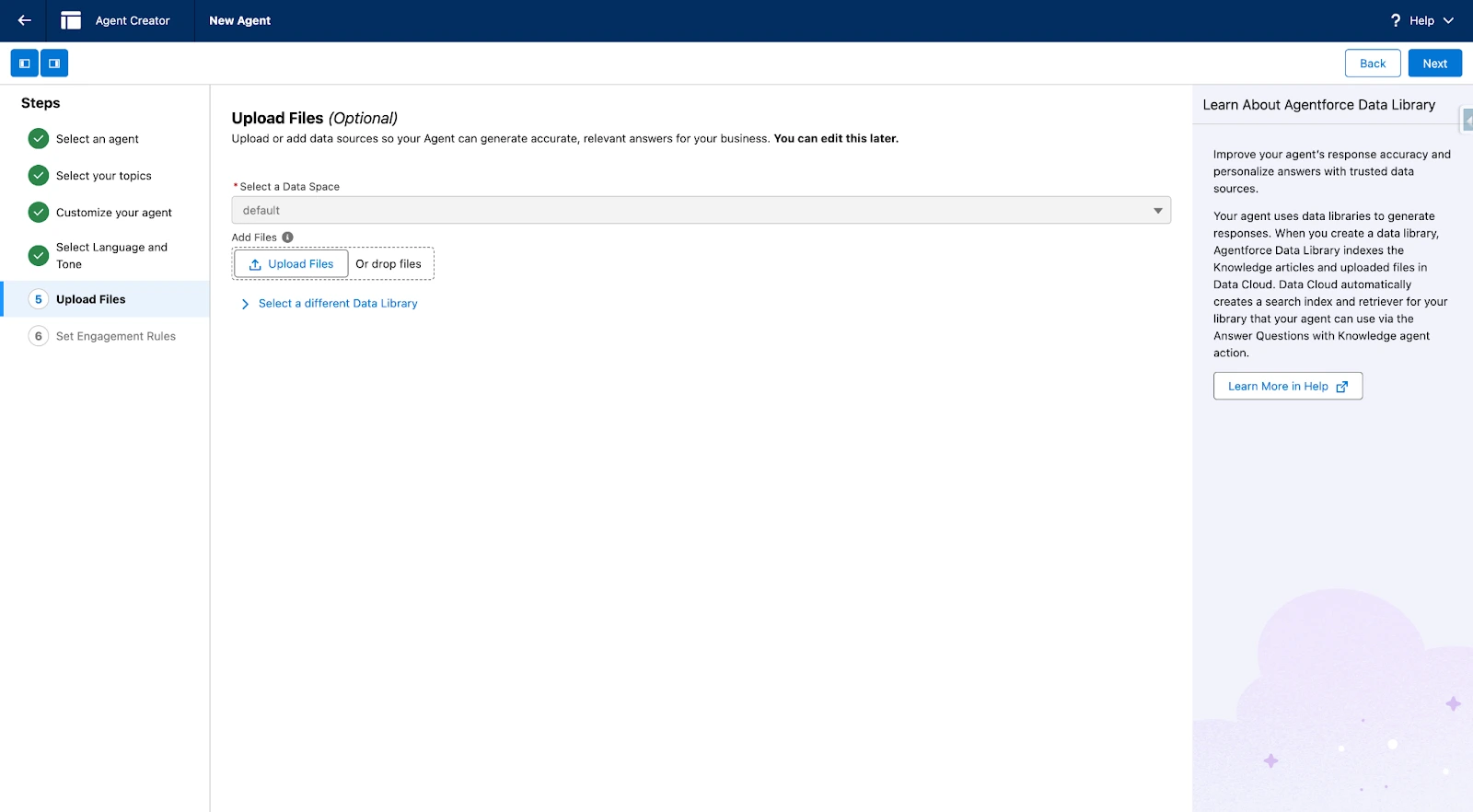Select the Upload Files step
The image size is (1473, 812).
pyautogui.click(x=105, y=299)
